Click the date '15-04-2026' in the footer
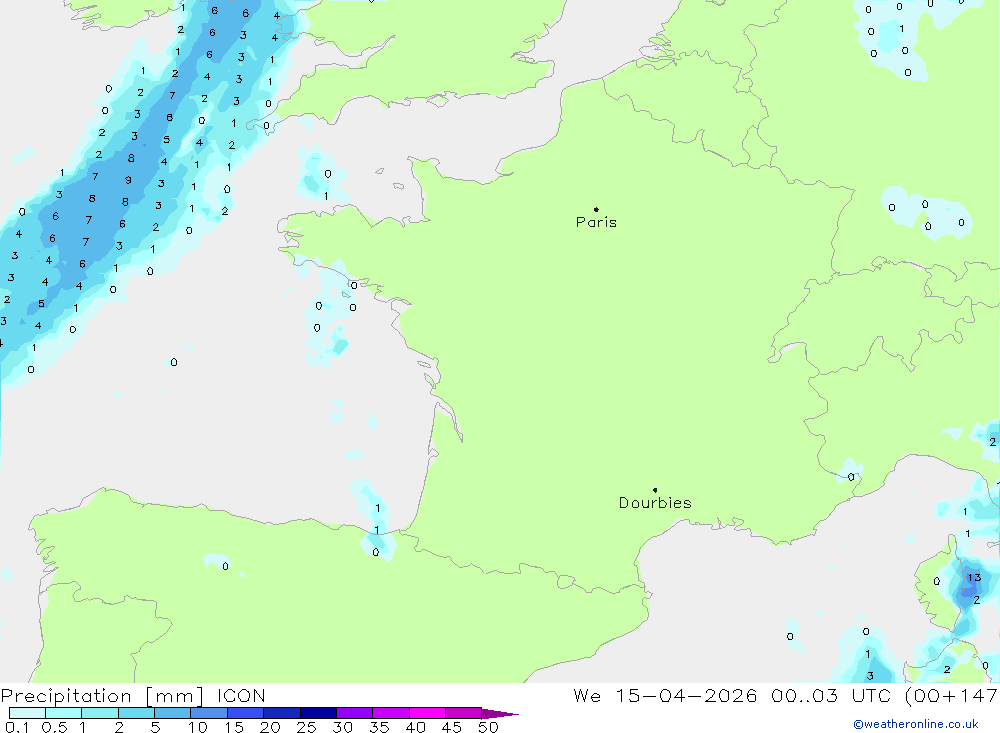1000x733 pixels. coord(686,696)
